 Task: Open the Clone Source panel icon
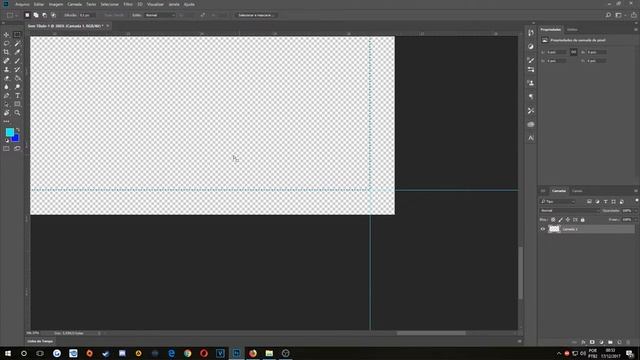click(x=531, y=83)
